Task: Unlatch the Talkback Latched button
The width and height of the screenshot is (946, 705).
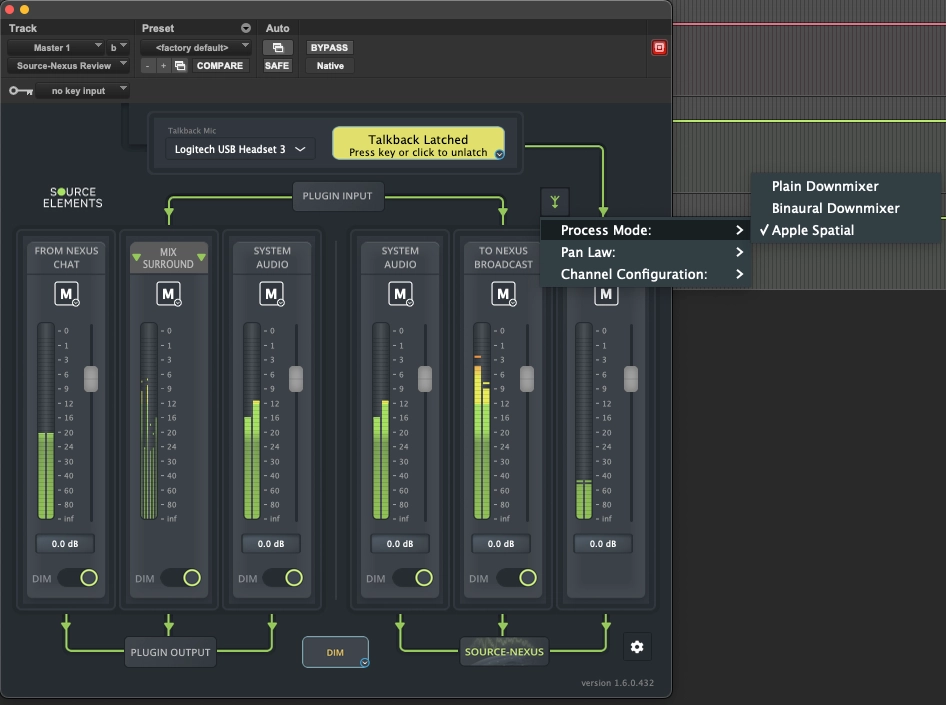Action: tap(418, 143)
